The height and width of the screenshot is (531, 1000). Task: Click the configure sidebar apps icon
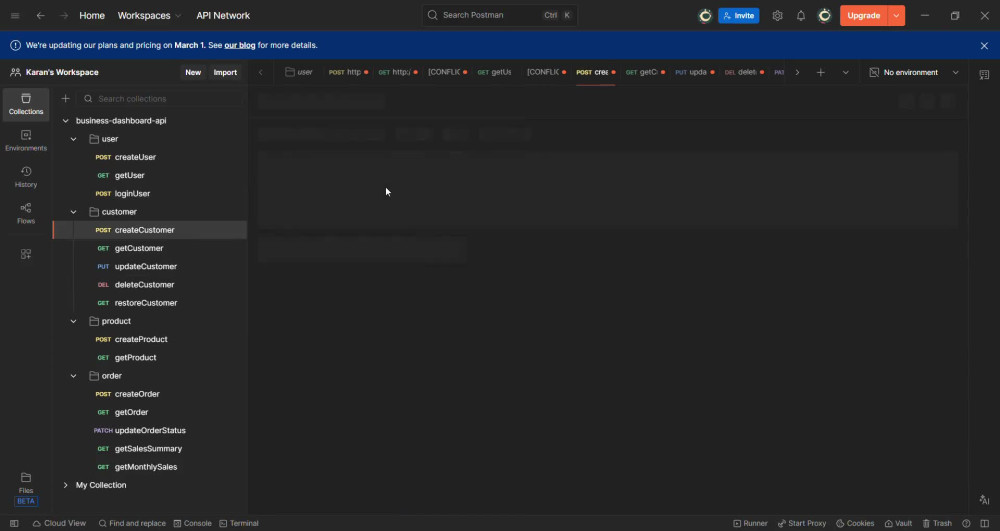point(26,254)
